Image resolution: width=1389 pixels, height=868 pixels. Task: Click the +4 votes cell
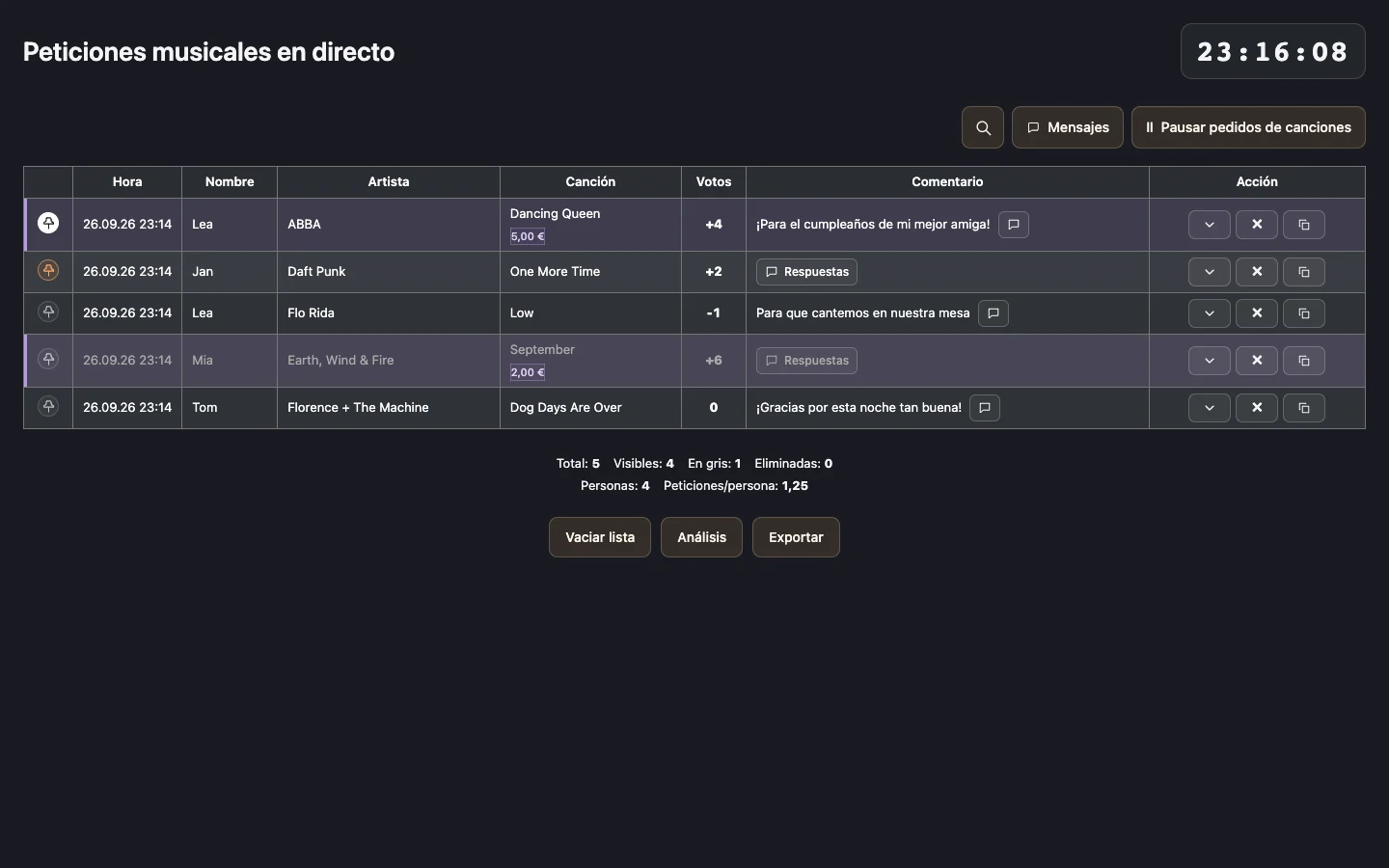tap(714, 225)
